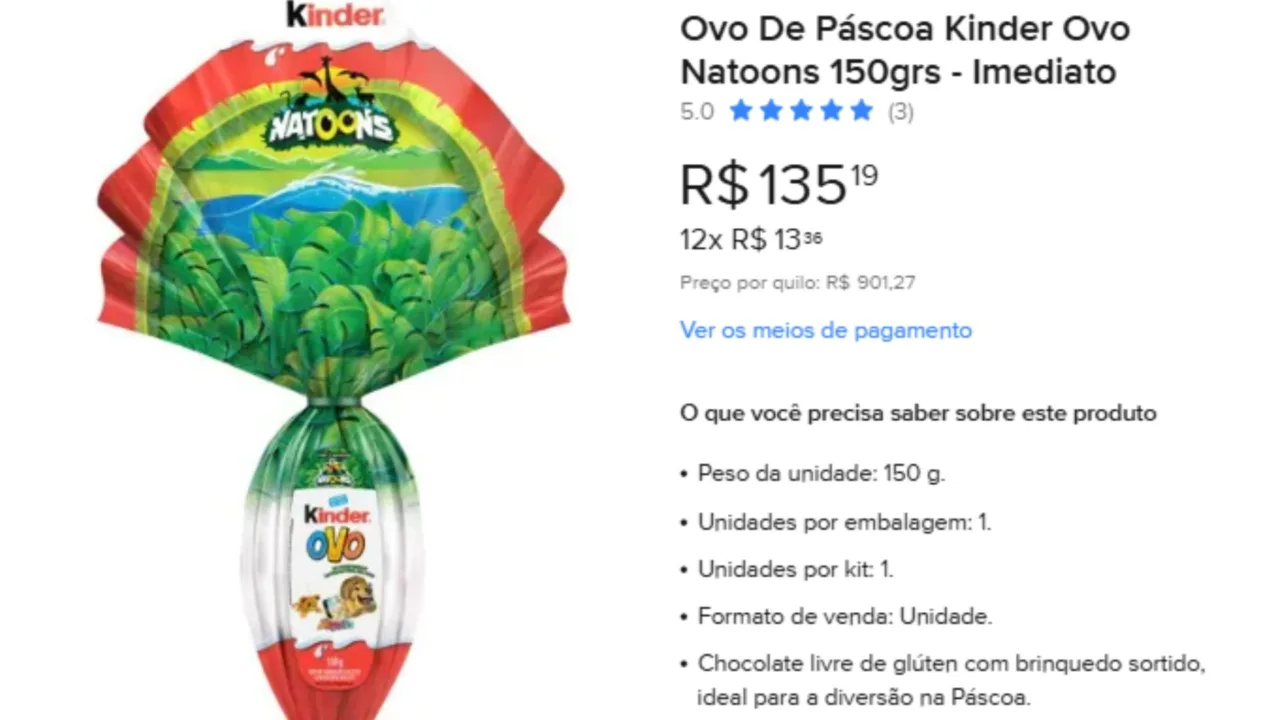The height and width of the screenshot is (720, 1280).
Task: Click the Unidades por embalagem item
Action: (x=844, y=522)
